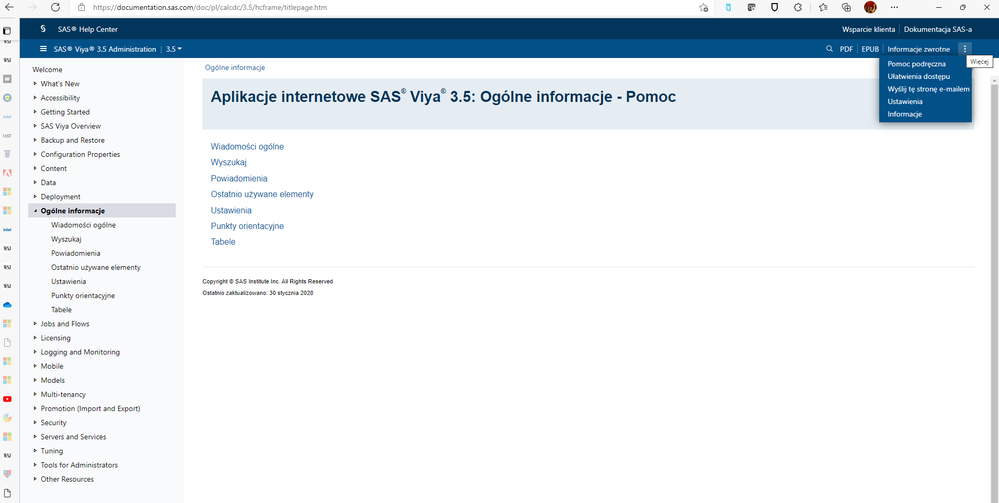Open the browser profile avatar
The height and width of the screenshot is (503, 999).
870,7
